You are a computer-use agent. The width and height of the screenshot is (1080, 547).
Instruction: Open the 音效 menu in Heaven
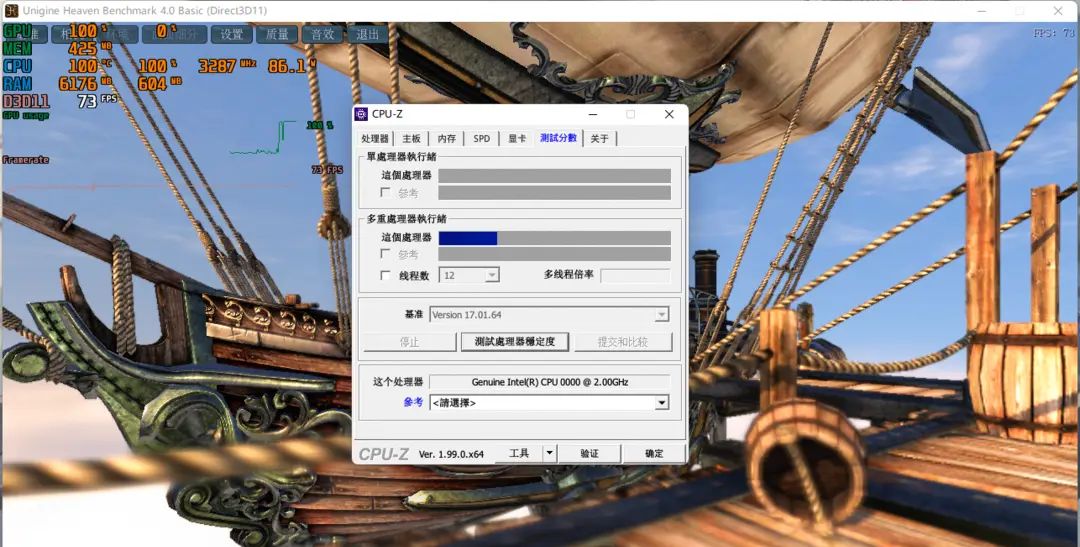322,34
